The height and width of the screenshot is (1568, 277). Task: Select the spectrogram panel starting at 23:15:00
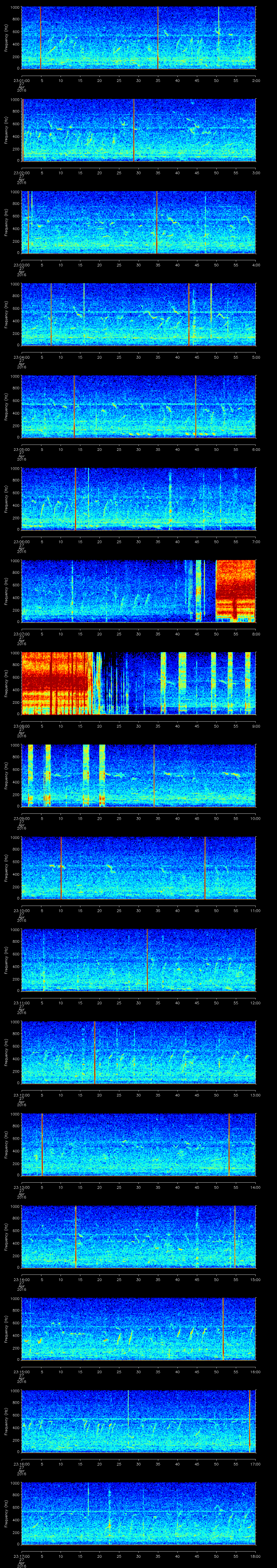pyautogui.click(x=139, y=1329)
